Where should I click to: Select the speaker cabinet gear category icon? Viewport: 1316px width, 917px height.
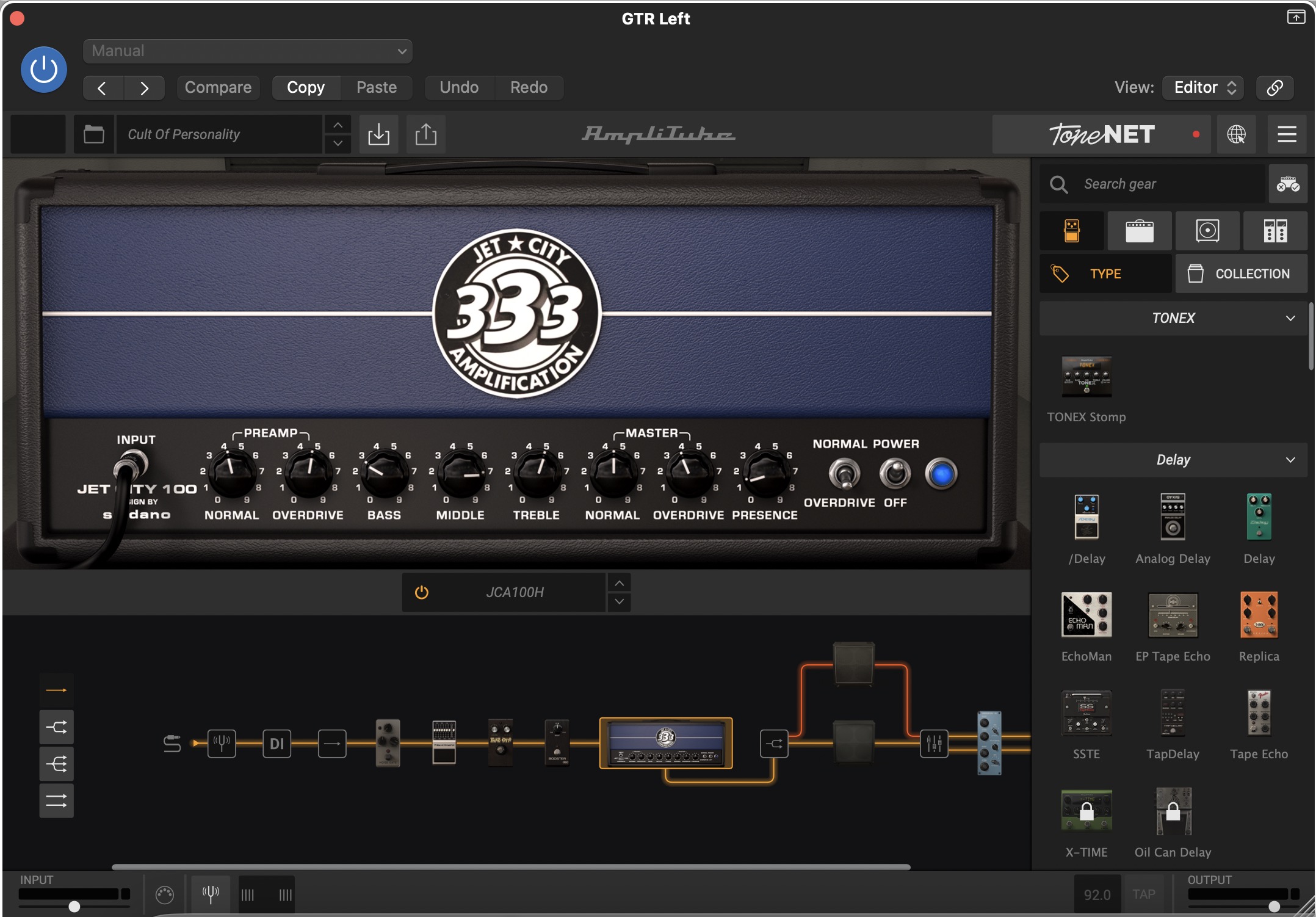click(1207, 231)
